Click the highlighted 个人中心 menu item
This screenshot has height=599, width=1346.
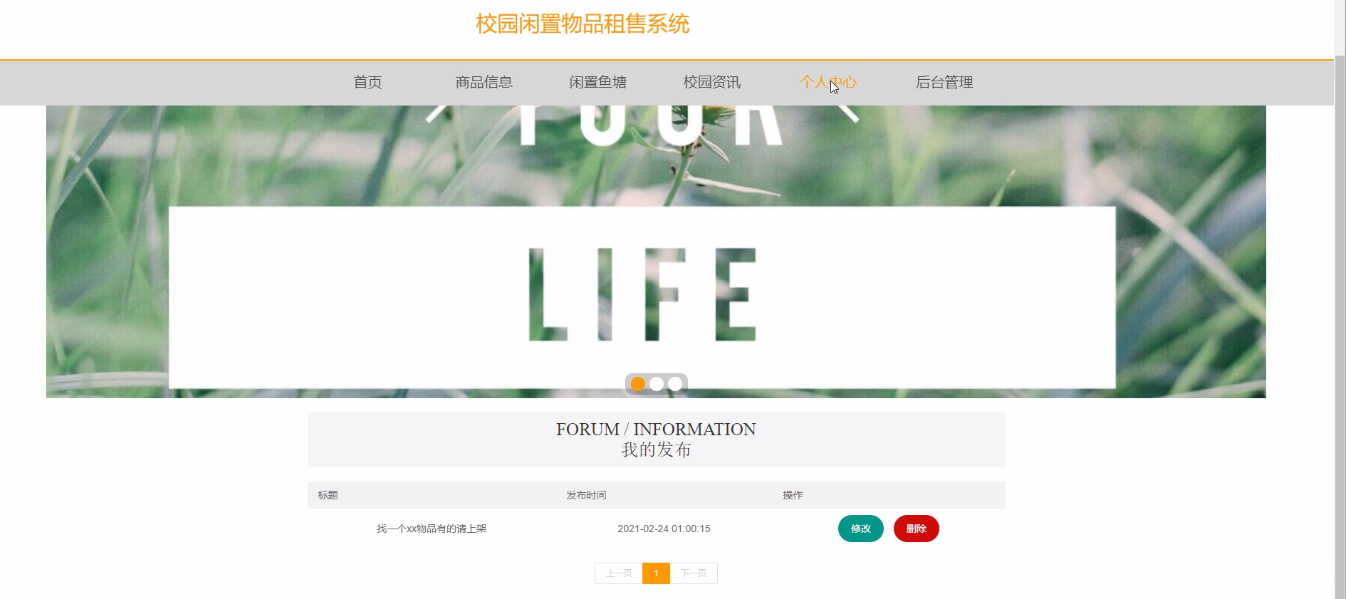point(827,82)
